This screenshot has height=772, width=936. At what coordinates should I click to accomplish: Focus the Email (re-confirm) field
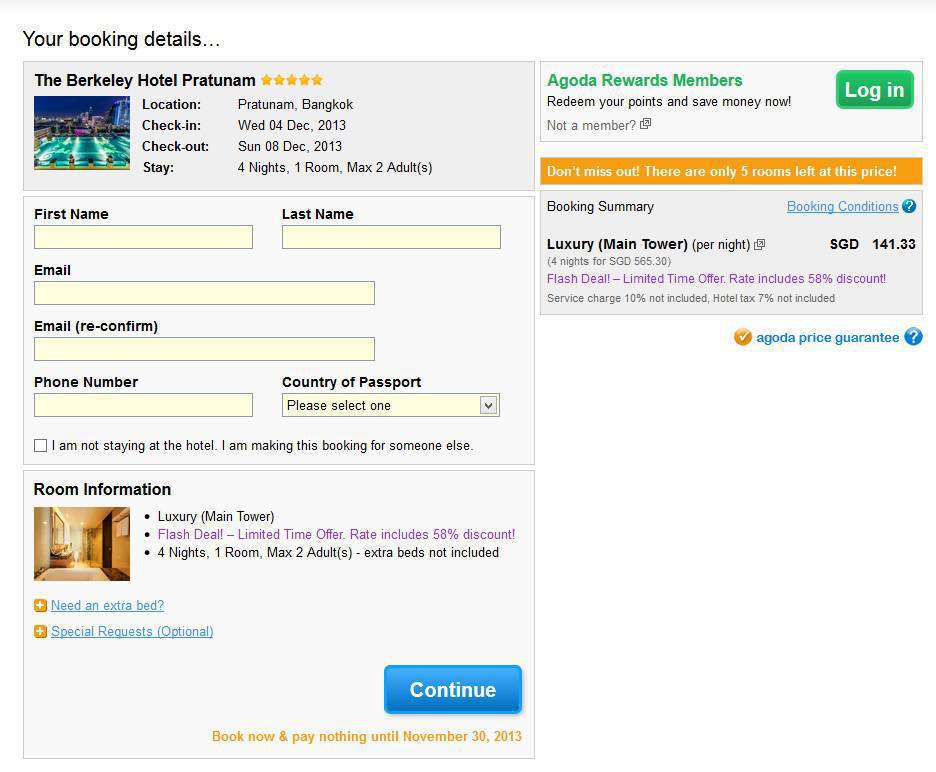point(204,349)
